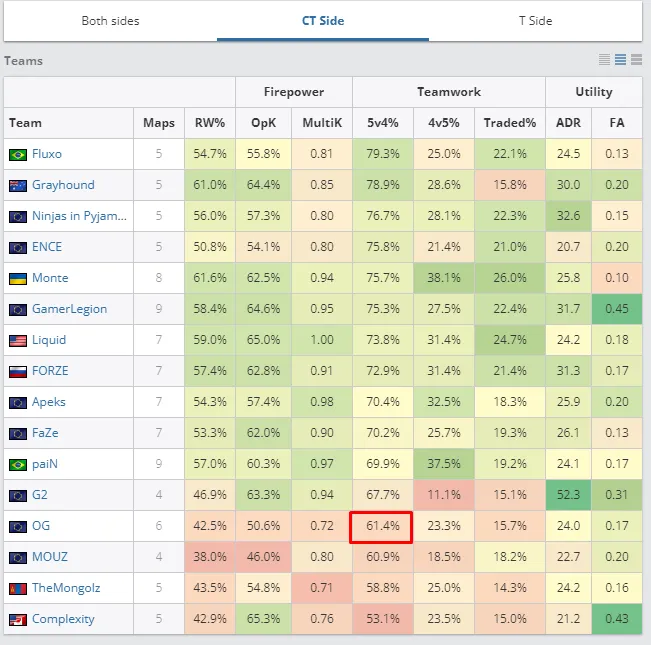Open the Liquid team link
Screen dimensions: 651x645
49,340
